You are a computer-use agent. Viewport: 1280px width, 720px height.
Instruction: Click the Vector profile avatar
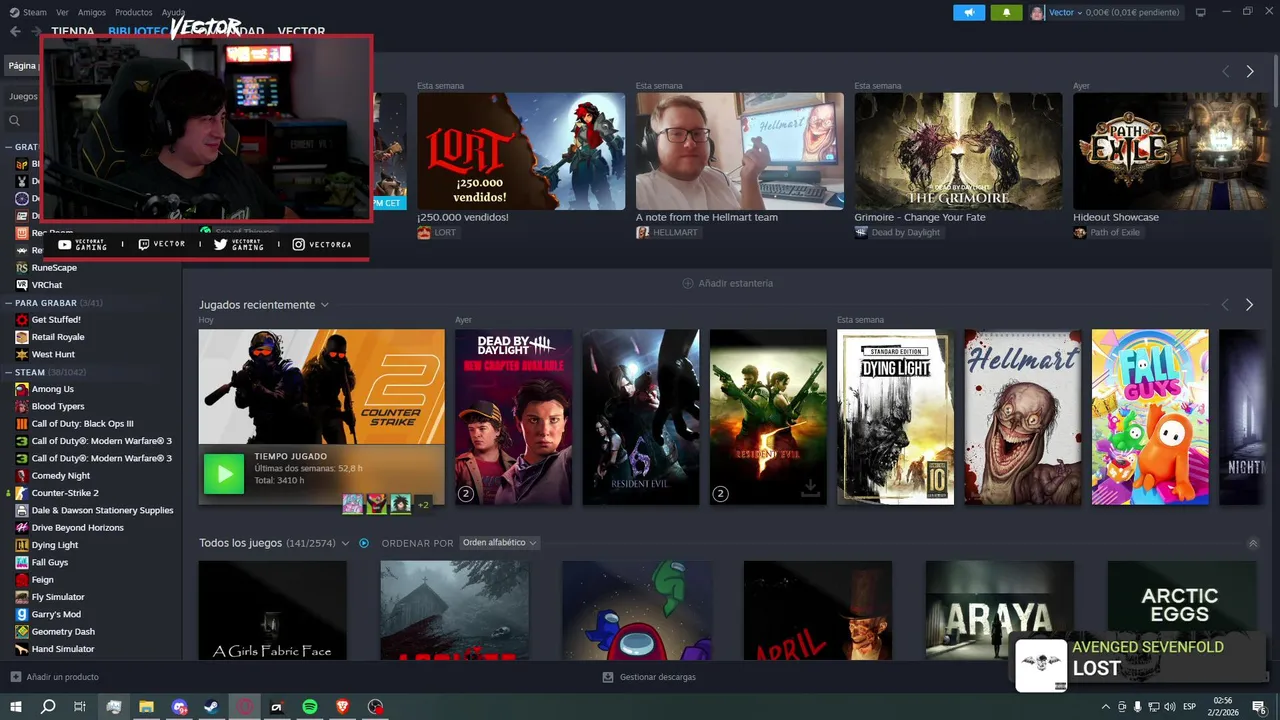pos(1037,12)
